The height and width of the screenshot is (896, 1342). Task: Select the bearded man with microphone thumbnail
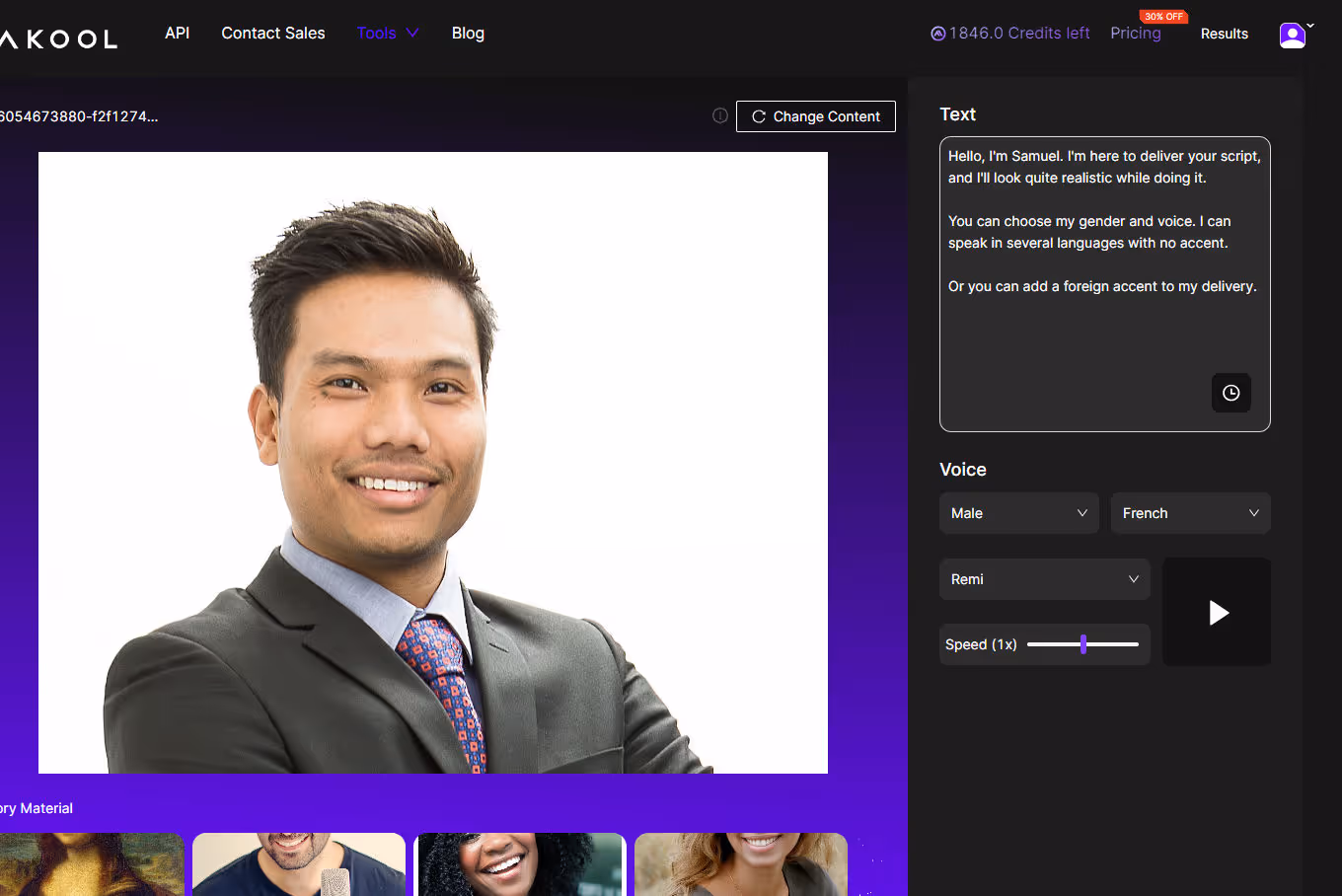pyautogui.click(x=299, y=864)
